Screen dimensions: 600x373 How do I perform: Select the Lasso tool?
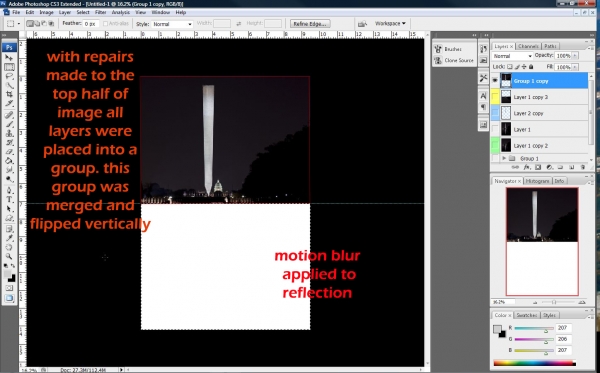9,76
